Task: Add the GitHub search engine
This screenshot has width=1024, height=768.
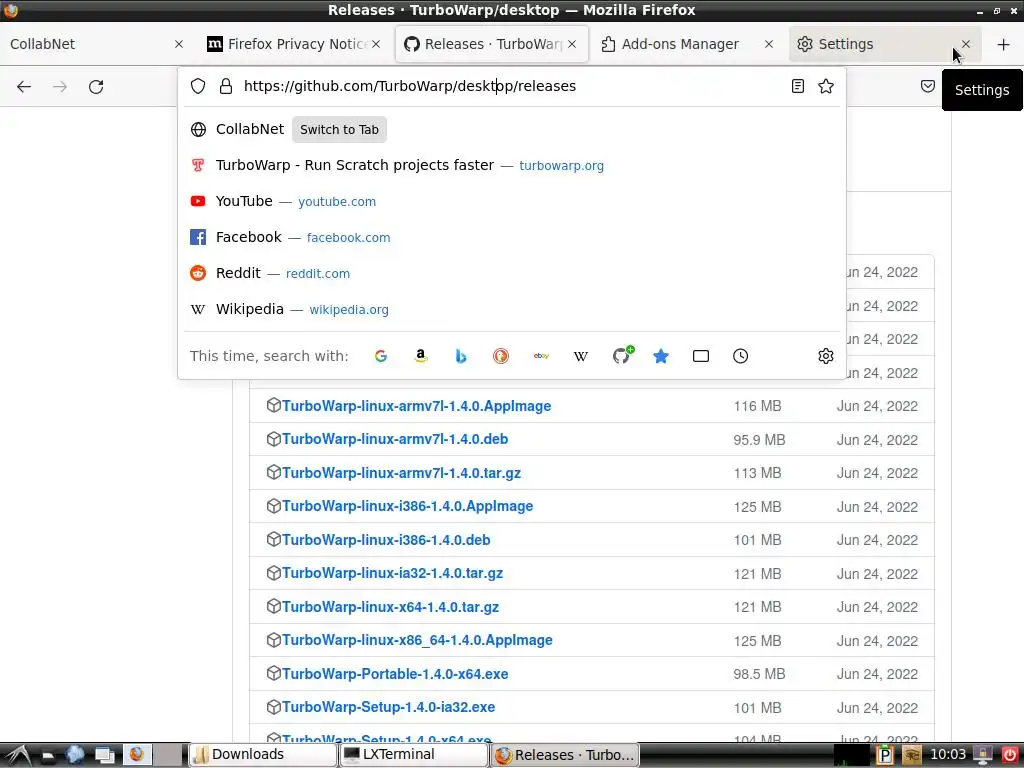Action: click(622, 355)
